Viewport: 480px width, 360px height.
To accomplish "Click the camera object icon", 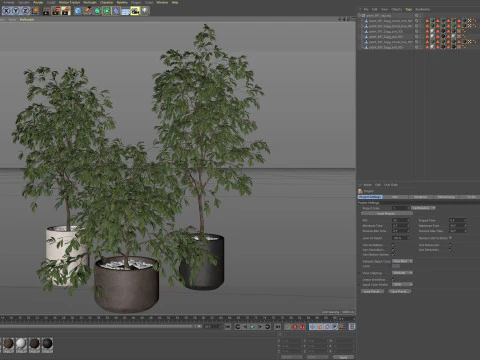I will (x=135, y=11).
